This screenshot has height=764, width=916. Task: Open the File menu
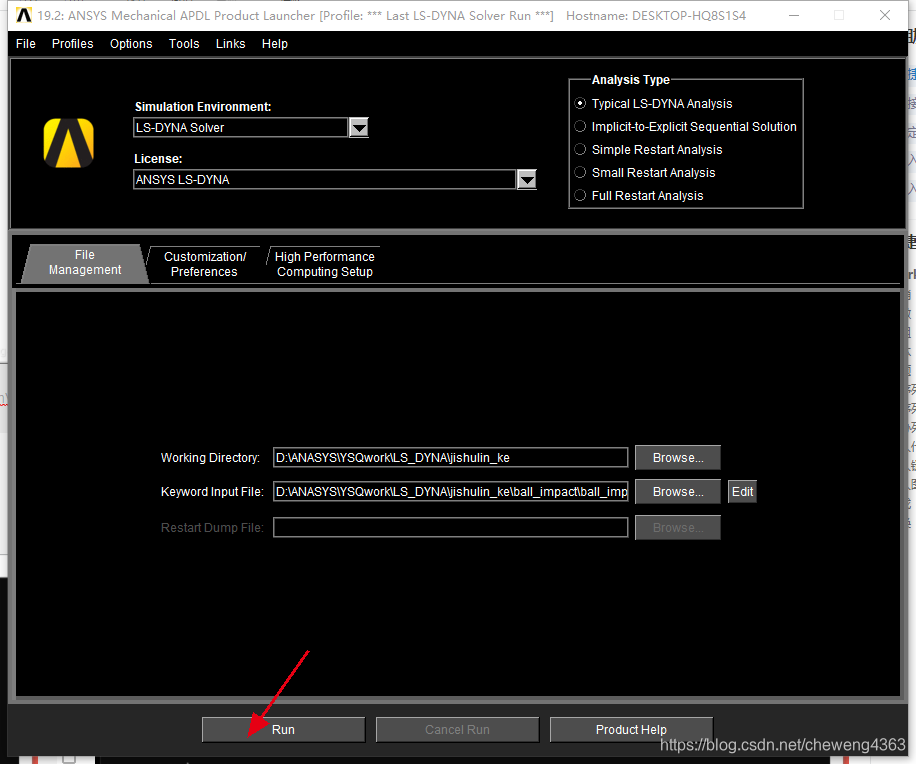pos(26,44)
